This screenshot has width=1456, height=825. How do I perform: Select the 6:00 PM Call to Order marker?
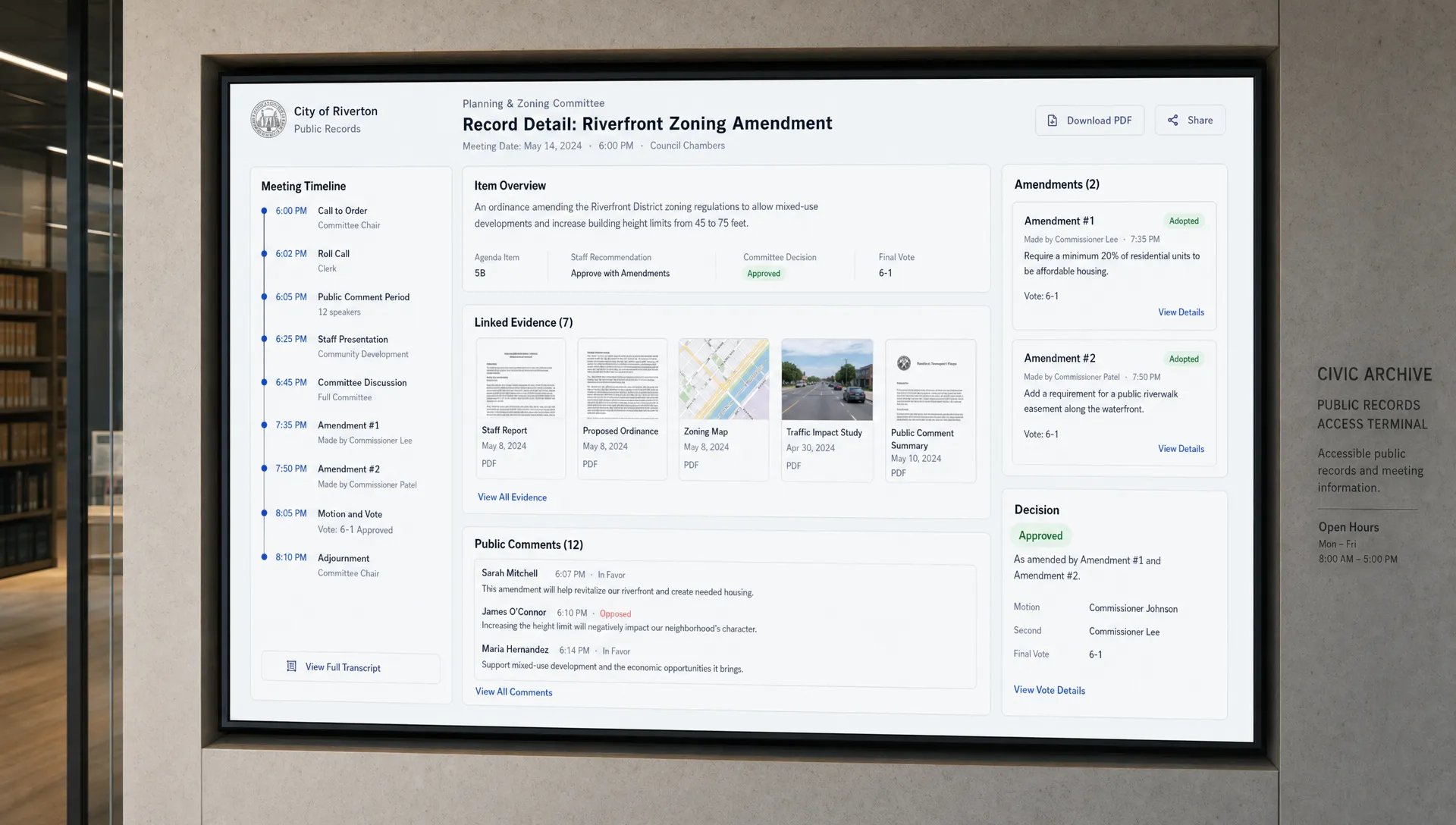(x=264, y=211)
